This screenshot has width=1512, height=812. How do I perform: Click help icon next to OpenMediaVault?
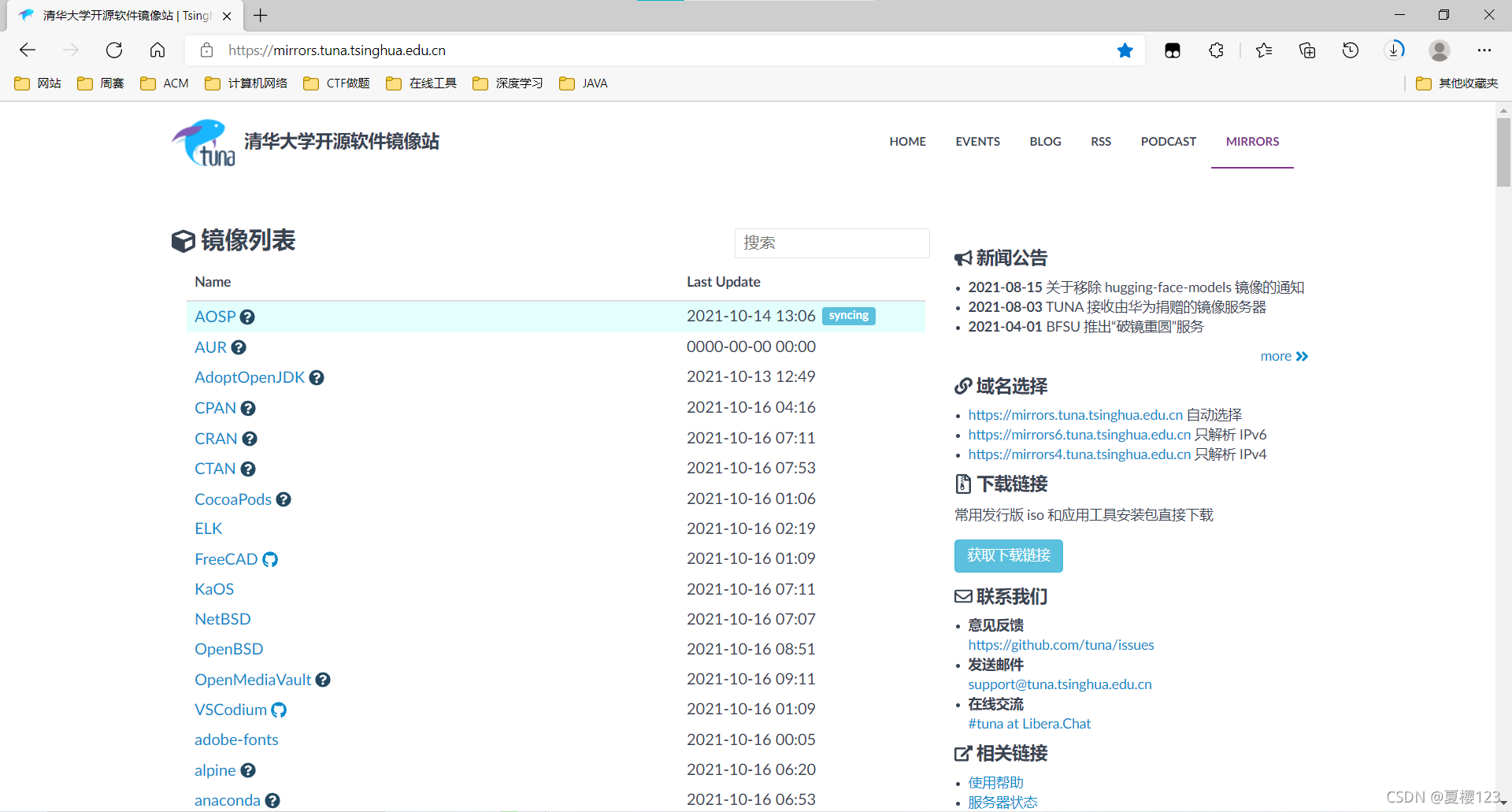click(x=323, y=680)
